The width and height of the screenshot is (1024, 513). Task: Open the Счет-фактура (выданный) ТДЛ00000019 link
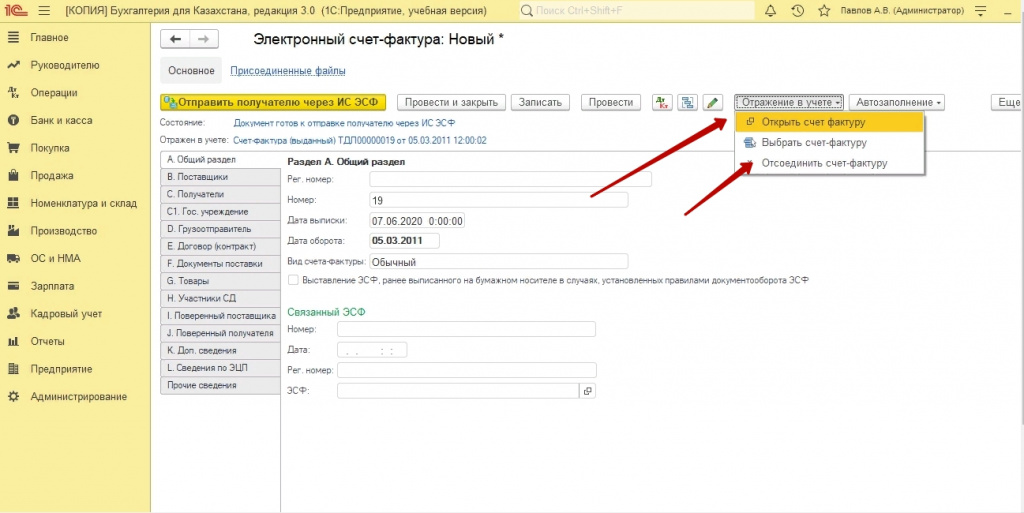coord(360,140)
